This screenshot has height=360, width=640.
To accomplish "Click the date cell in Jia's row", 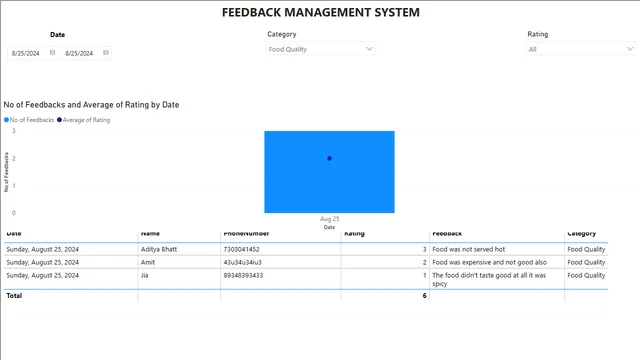I will [42, 276].
